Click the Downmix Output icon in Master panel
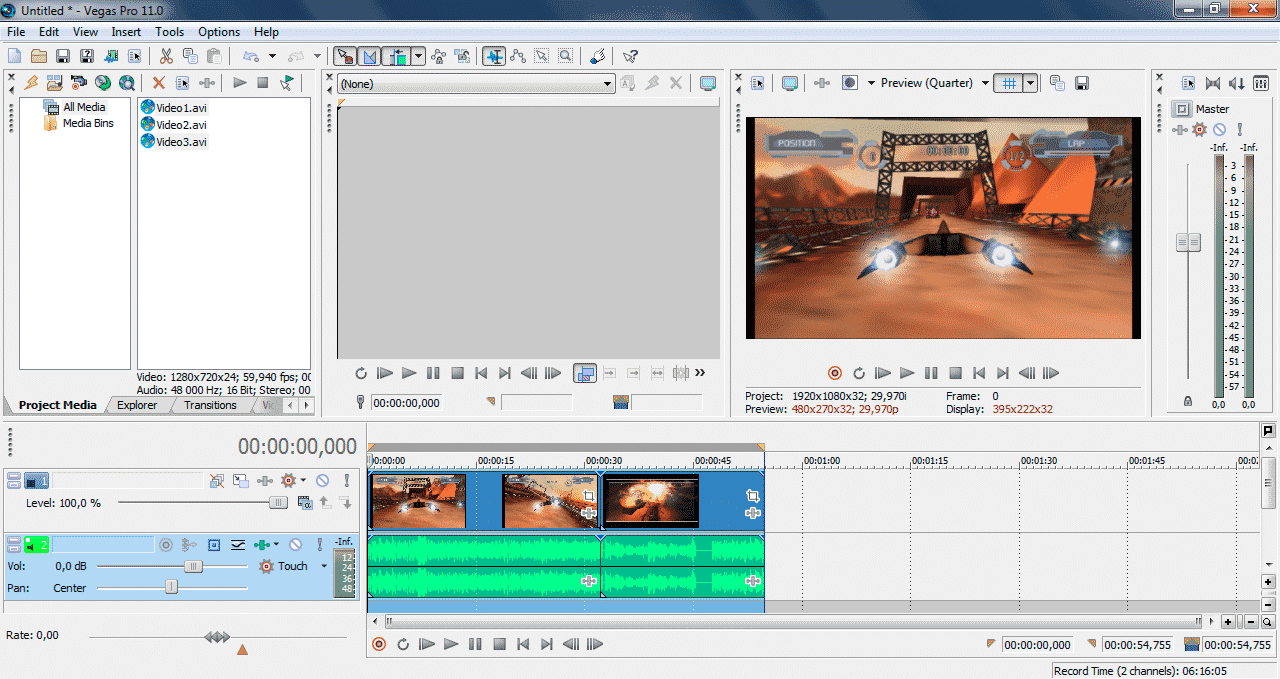The width and height of the screenshot is (1280, 679). pyautogui.click(x=1213, y=84)
